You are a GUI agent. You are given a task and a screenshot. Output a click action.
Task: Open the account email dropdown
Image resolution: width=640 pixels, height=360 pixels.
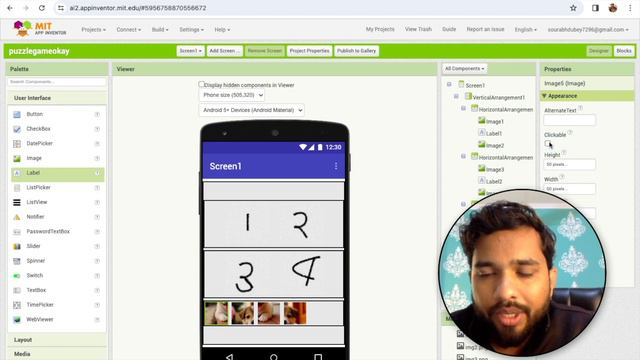(588, 29)
